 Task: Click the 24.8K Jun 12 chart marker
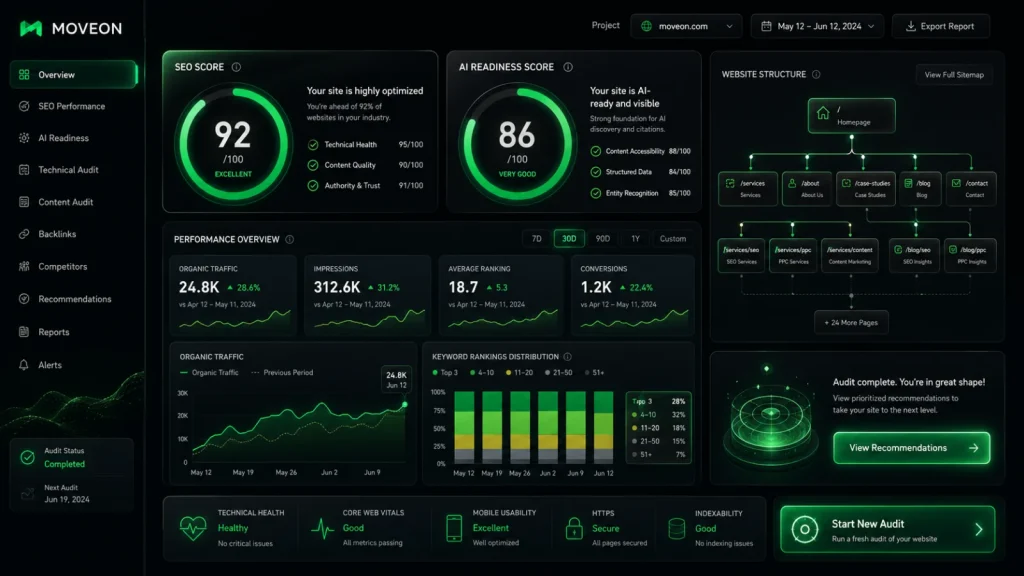pyautogui.click(x=405, y=404)
